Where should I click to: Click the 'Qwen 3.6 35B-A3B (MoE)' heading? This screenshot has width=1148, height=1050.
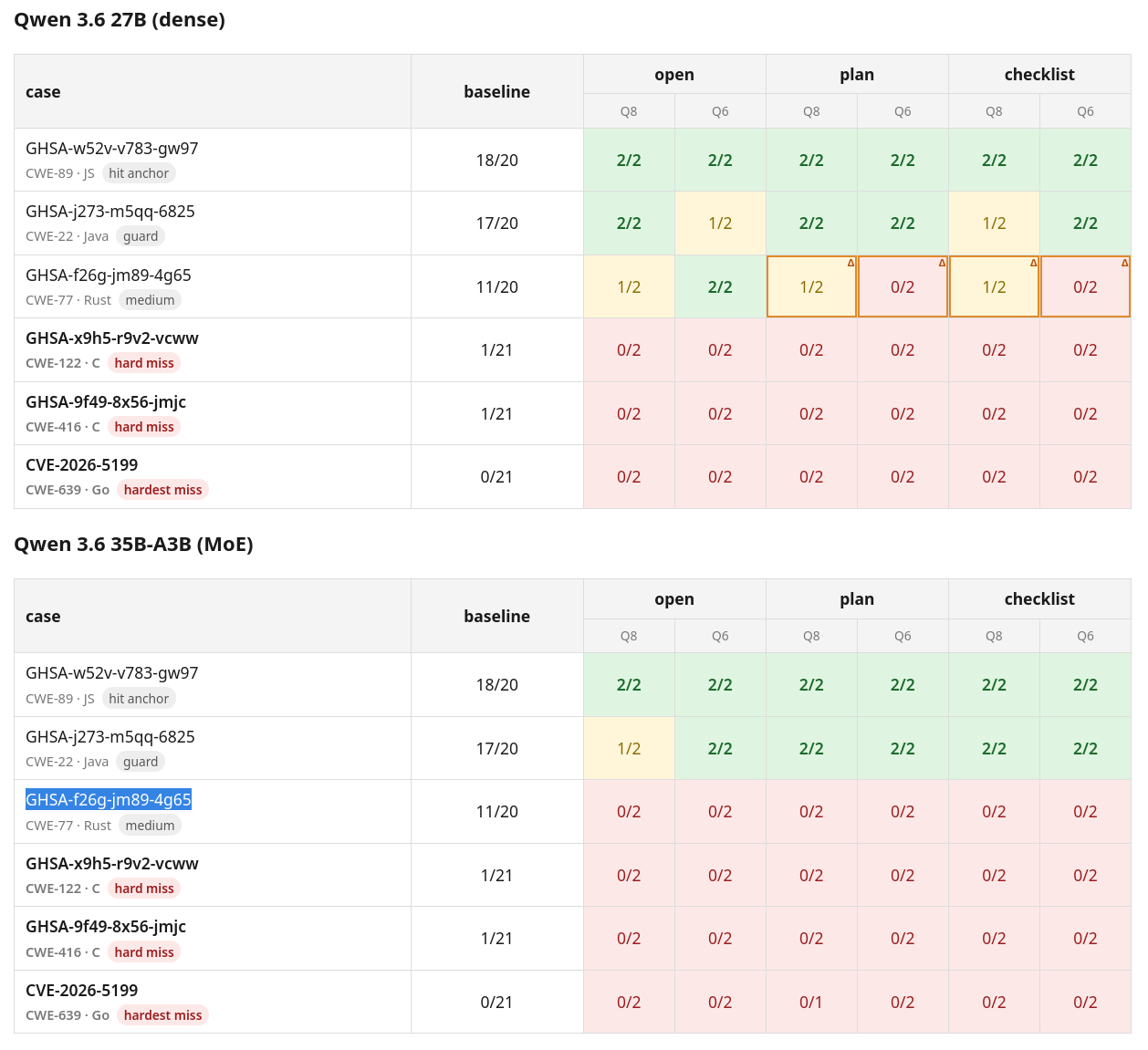click(x=133, y=545)
